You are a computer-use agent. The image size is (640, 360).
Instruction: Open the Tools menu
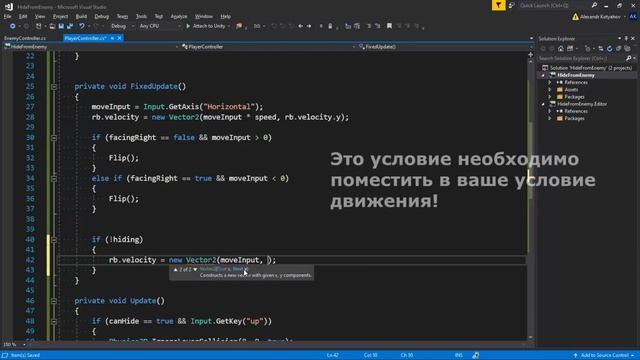point(141,16)
